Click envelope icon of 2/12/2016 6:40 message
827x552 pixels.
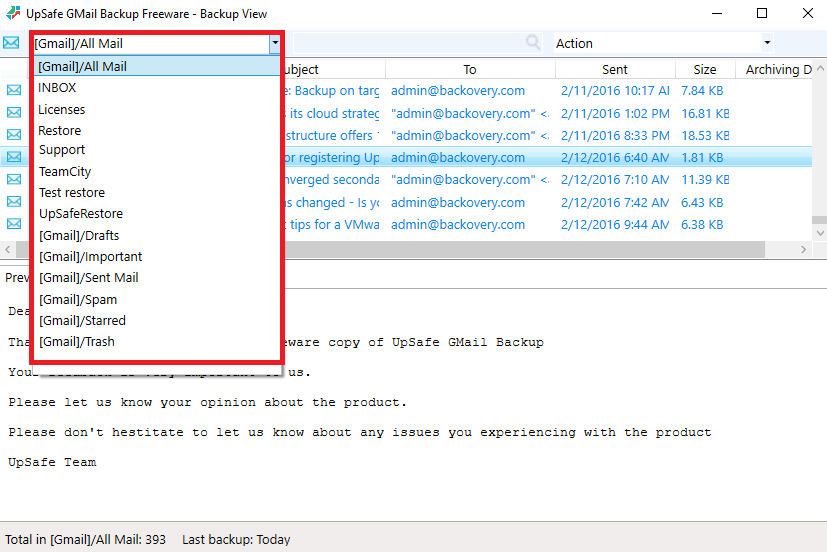click(x=14, y=157)
